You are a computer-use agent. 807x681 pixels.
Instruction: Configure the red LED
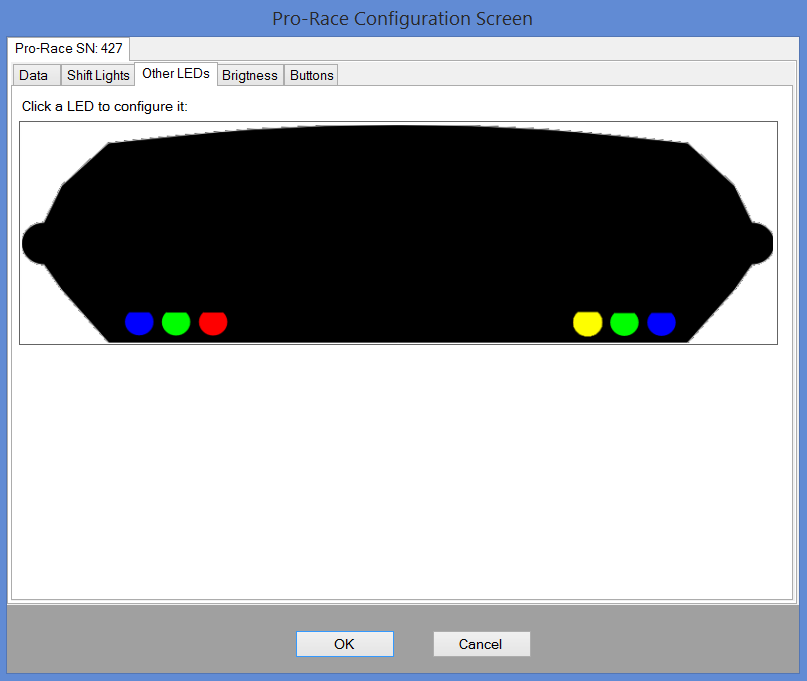213,322
